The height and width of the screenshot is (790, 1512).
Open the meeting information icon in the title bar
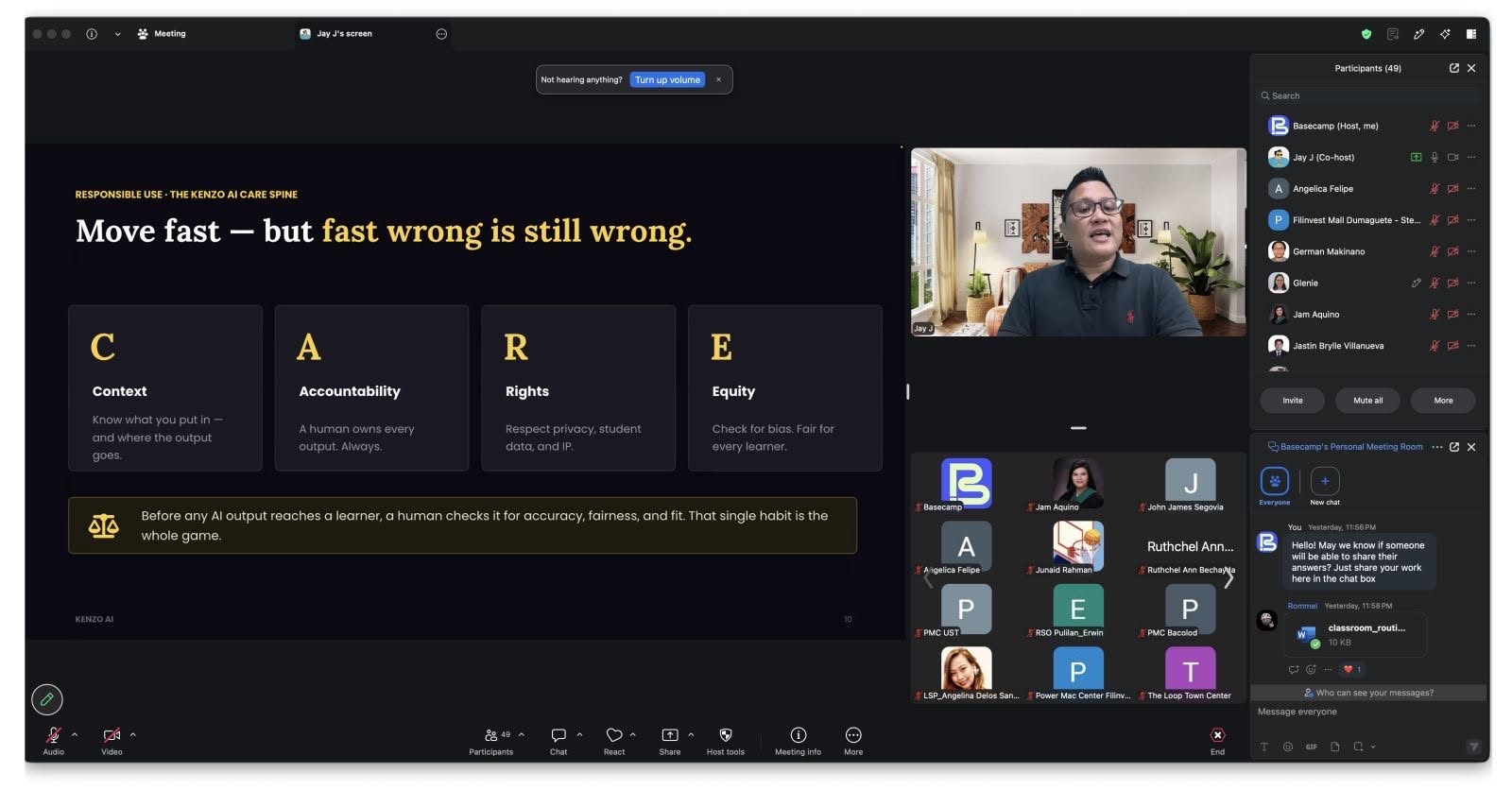[x=92, y=34]
